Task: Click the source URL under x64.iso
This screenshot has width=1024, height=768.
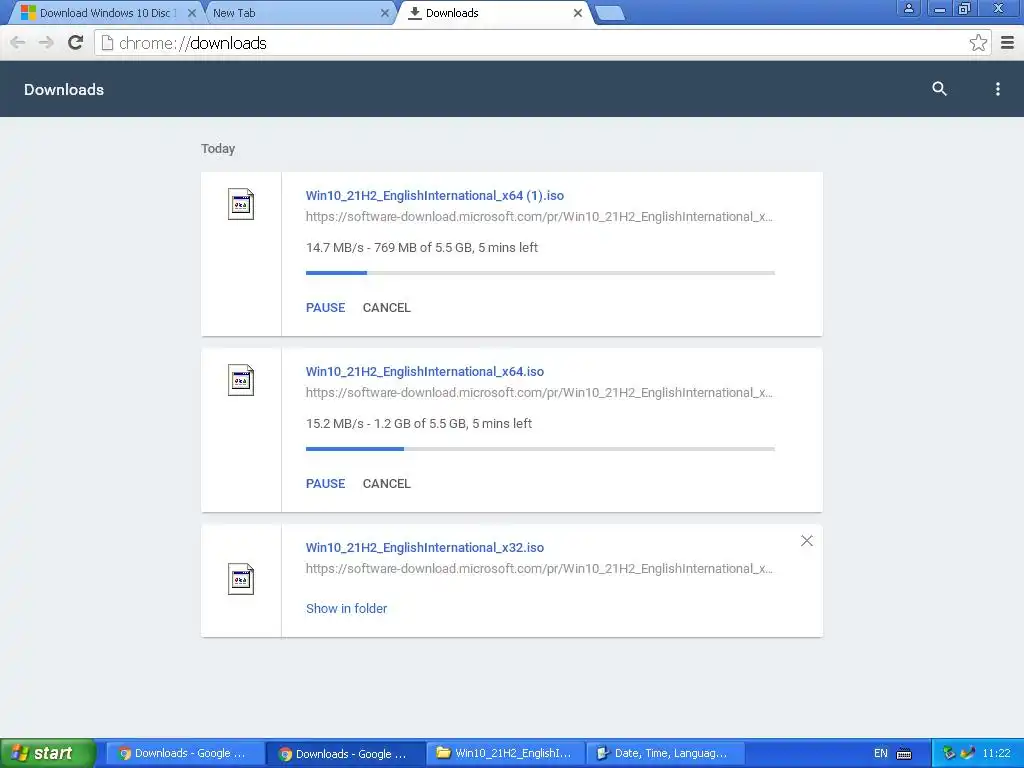Action: (x=539, y=393)
